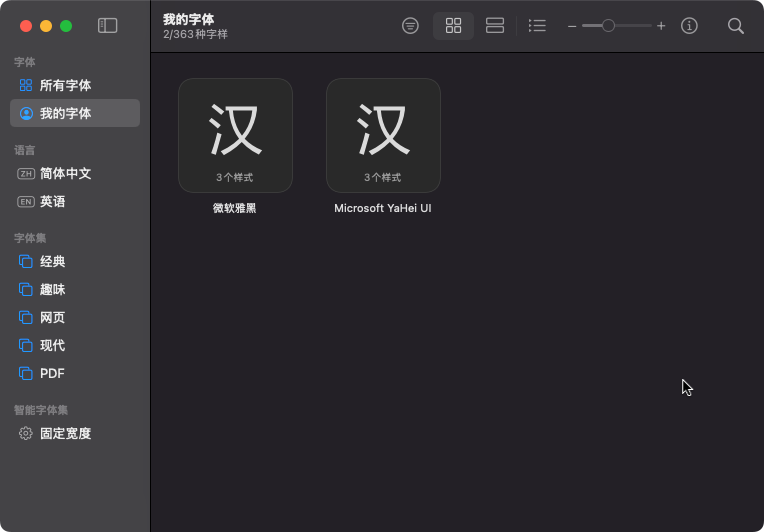Open the search magnifier icon
The width and height of the screenshot is (764, 532).
[x=736, y=26]
